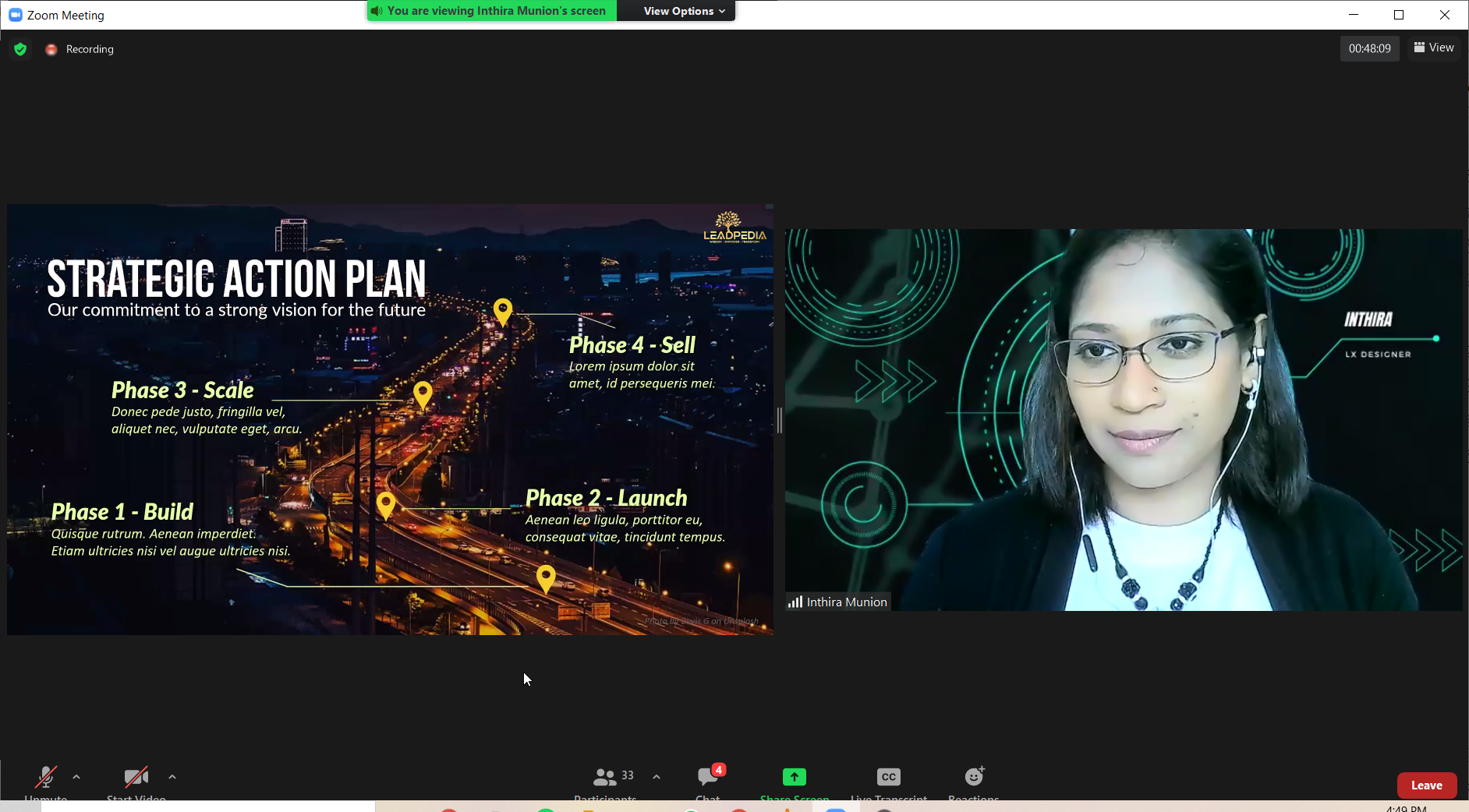Maximize the Zoom Meeting window

(1399, 15)
